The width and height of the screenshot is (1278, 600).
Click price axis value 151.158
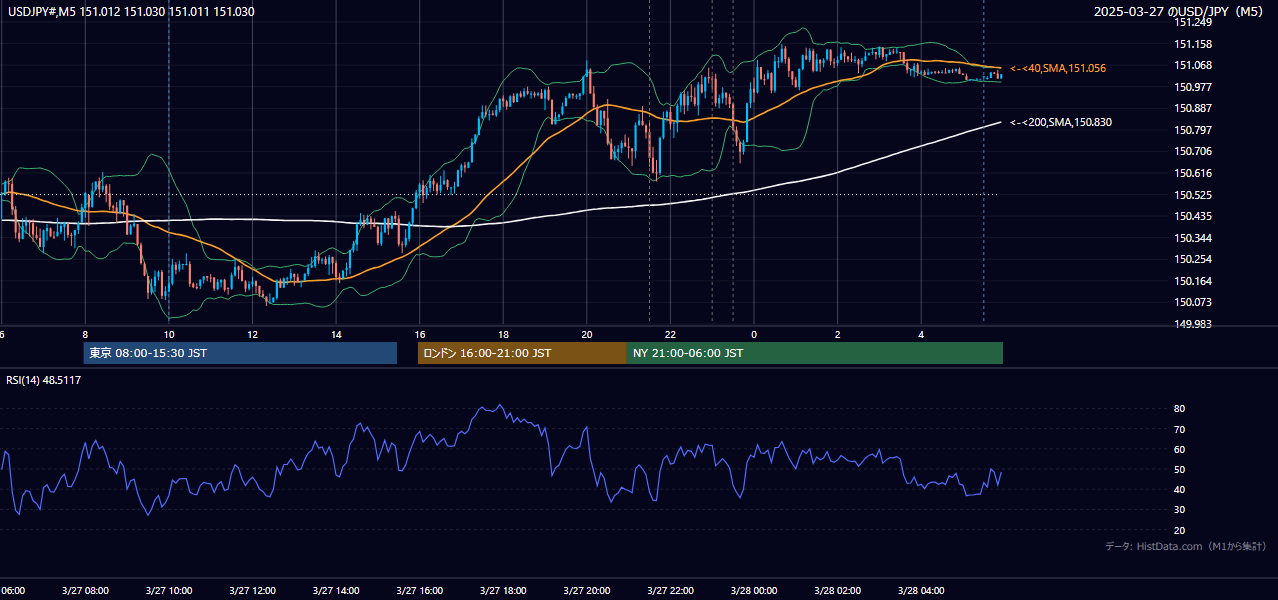[1192, 44]
